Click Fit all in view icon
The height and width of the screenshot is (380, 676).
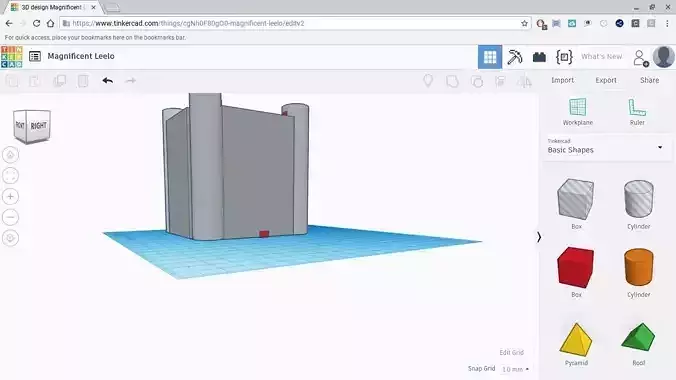(10, 176)
